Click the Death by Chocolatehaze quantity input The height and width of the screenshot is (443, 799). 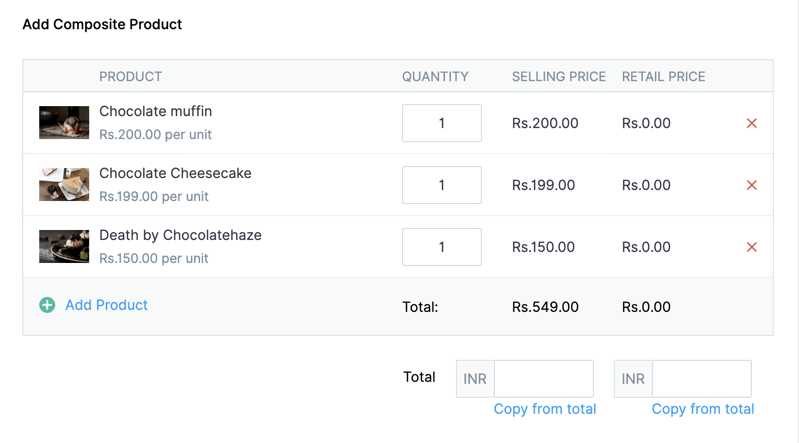click(x=441, y=247)
